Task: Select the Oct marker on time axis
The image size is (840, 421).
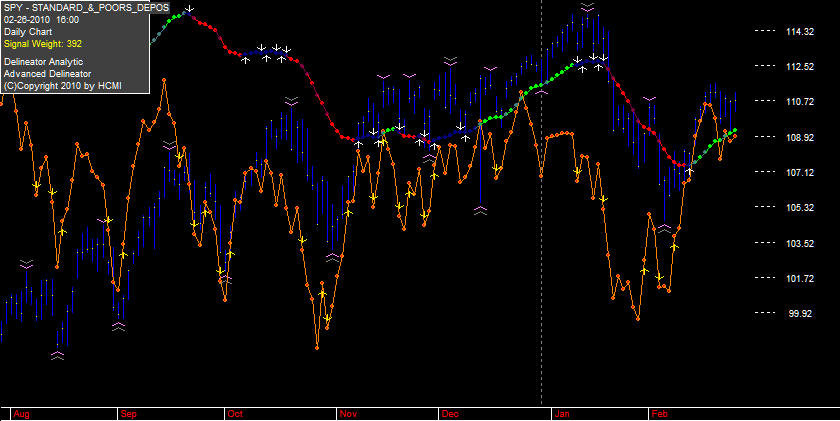Action: (235, 414)
